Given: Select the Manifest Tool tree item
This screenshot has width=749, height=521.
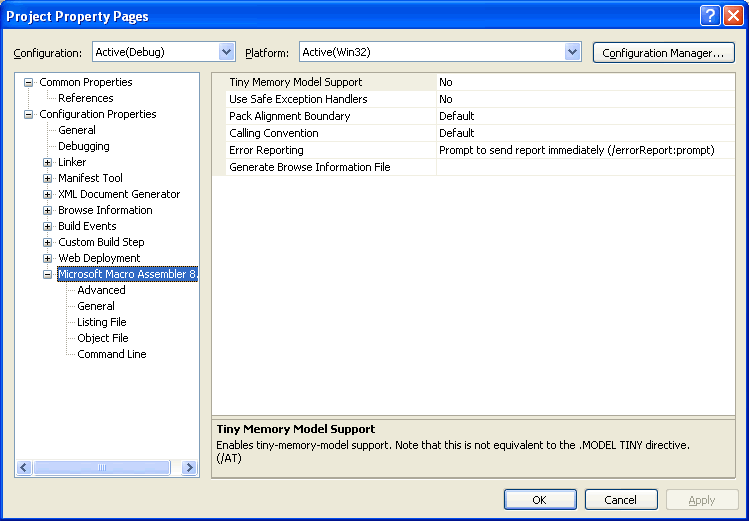Looking at the screenshot, I should [90, 178].
